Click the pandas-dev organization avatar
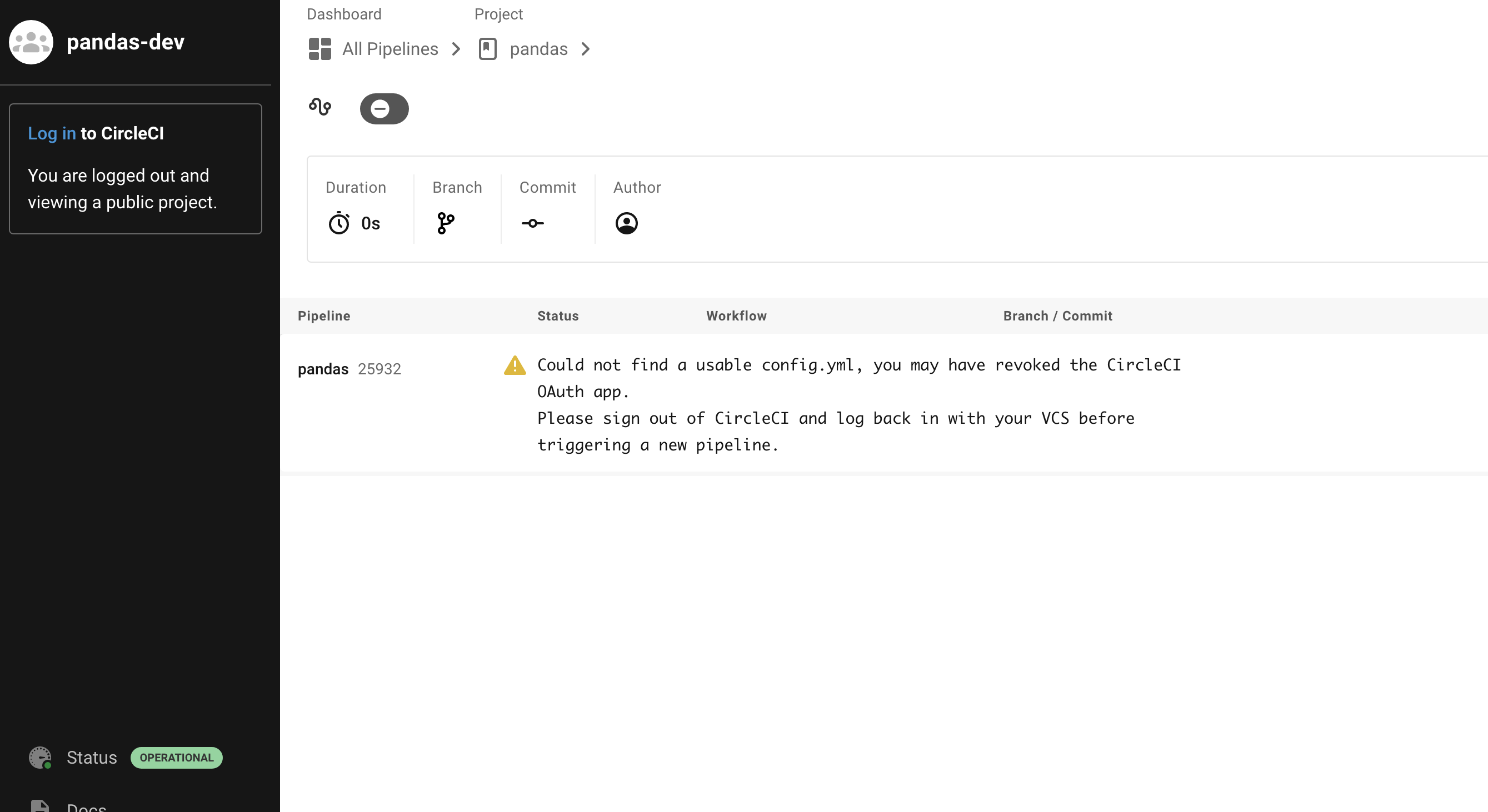Image resolution: width=1488 pixels, height=812 pixels. [31, 42]
